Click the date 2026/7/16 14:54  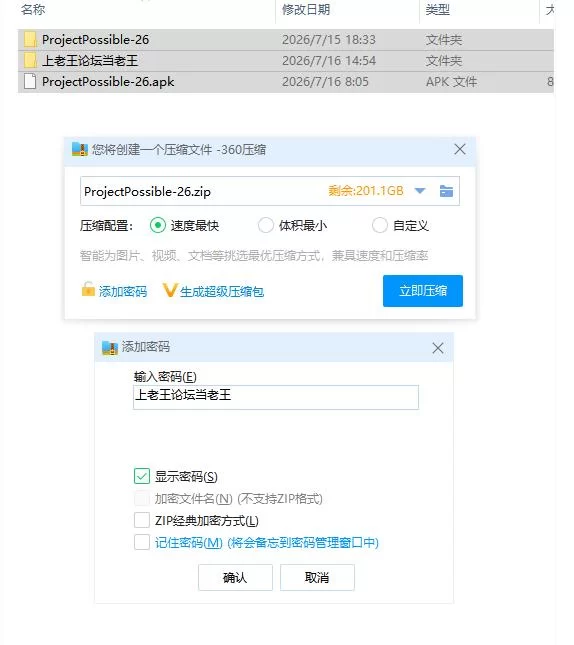(x=329, y=60)
